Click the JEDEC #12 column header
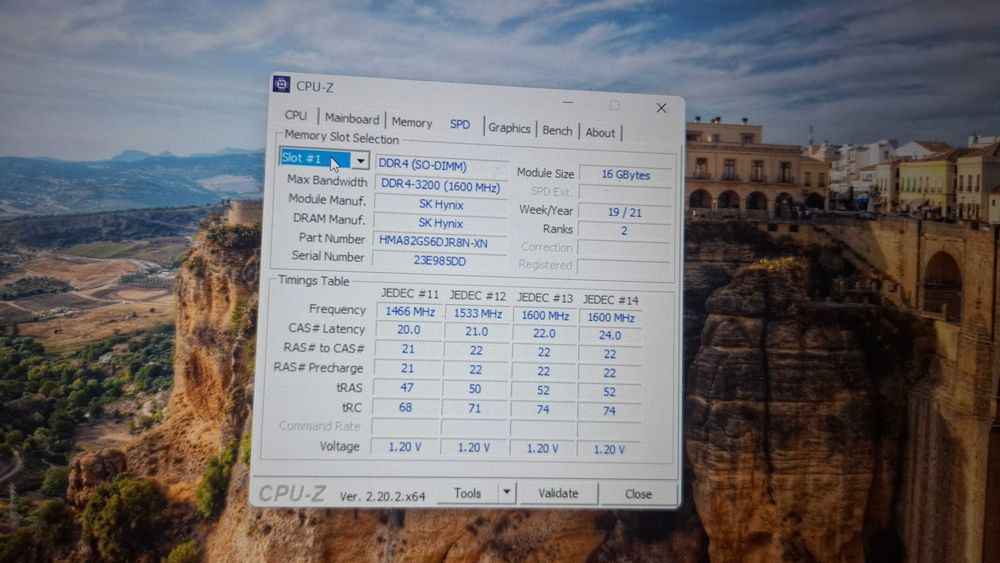The image size is (1000, 563). (x=478, y=296)
